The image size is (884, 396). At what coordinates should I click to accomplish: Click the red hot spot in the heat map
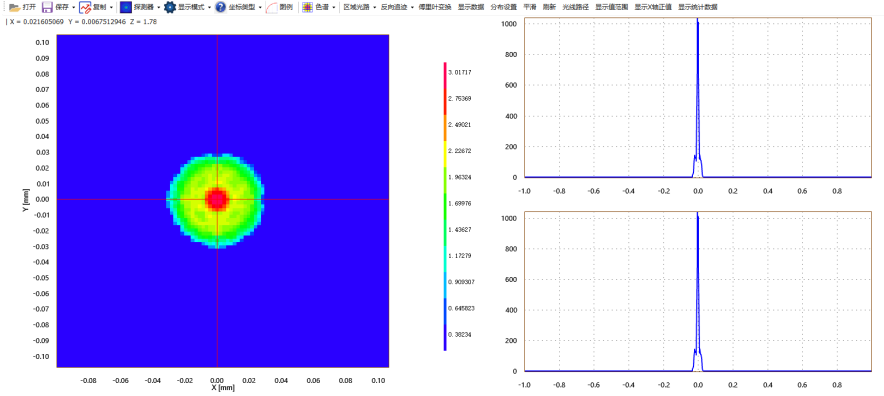[217, 199]
